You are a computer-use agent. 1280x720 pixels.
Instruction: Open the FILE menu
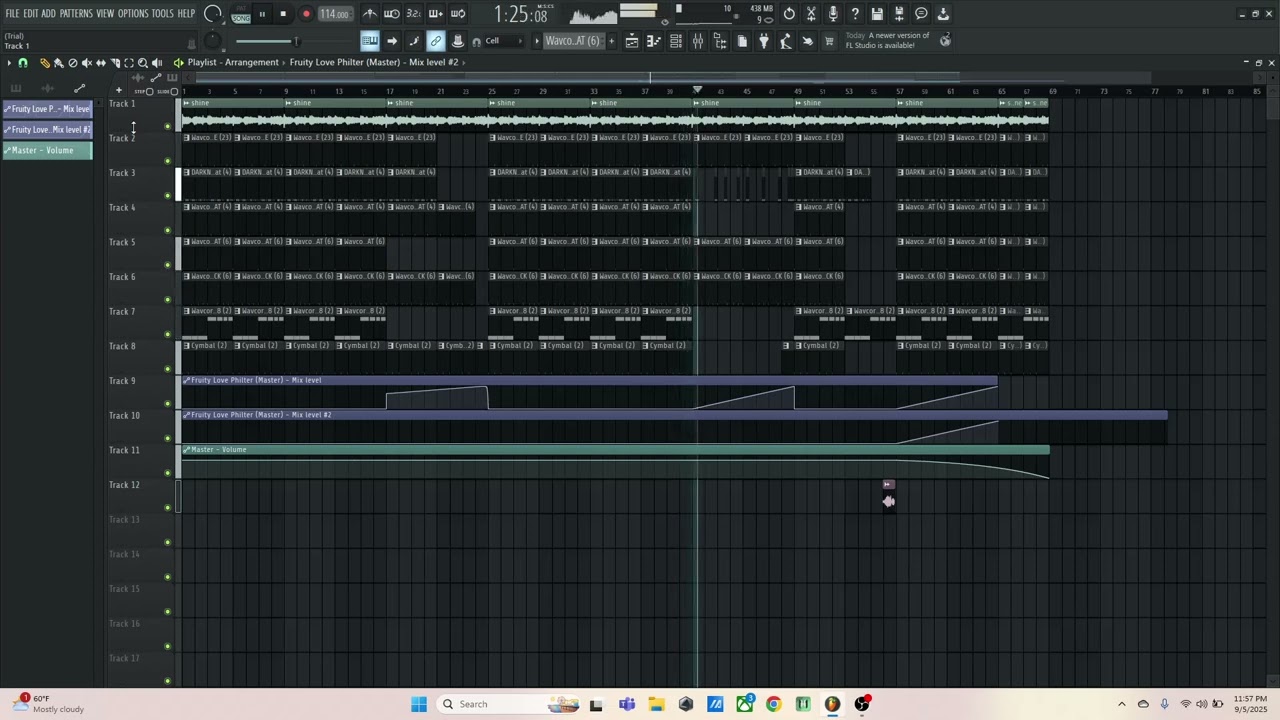click(x=12, y=14)
